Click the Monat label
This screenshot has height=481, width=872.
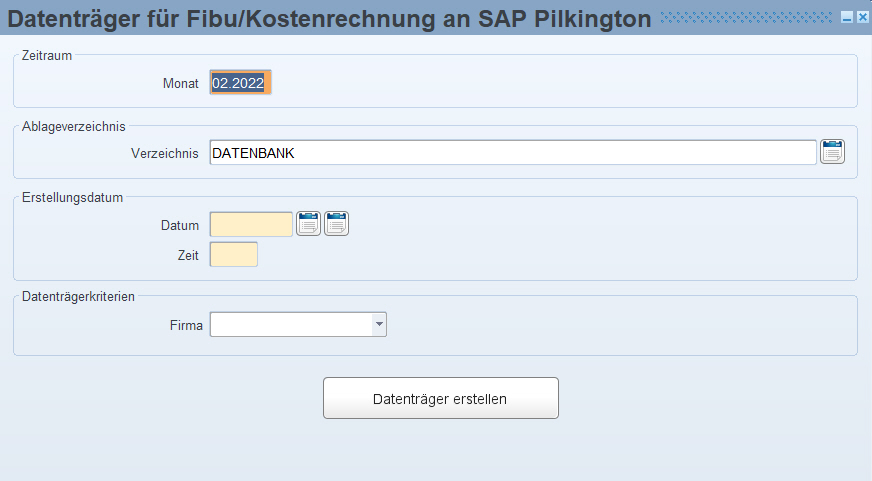tap(180, 83)
